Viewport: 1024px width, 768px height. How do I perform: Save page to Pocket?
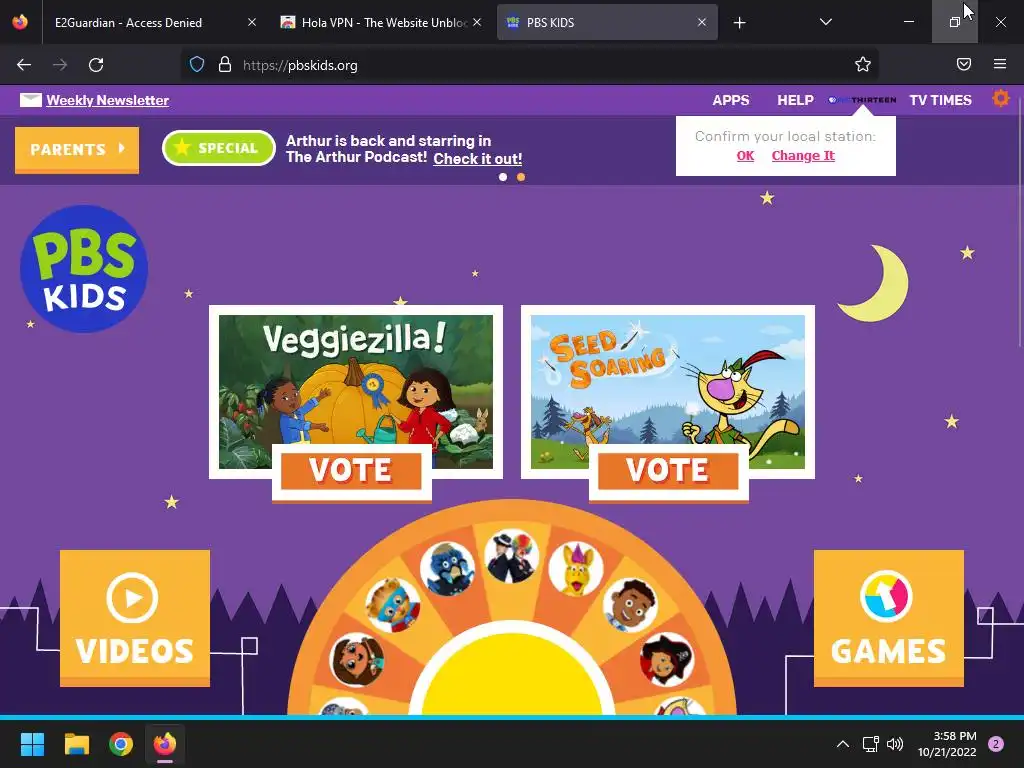pyautogui.click(x=964, y=64)
